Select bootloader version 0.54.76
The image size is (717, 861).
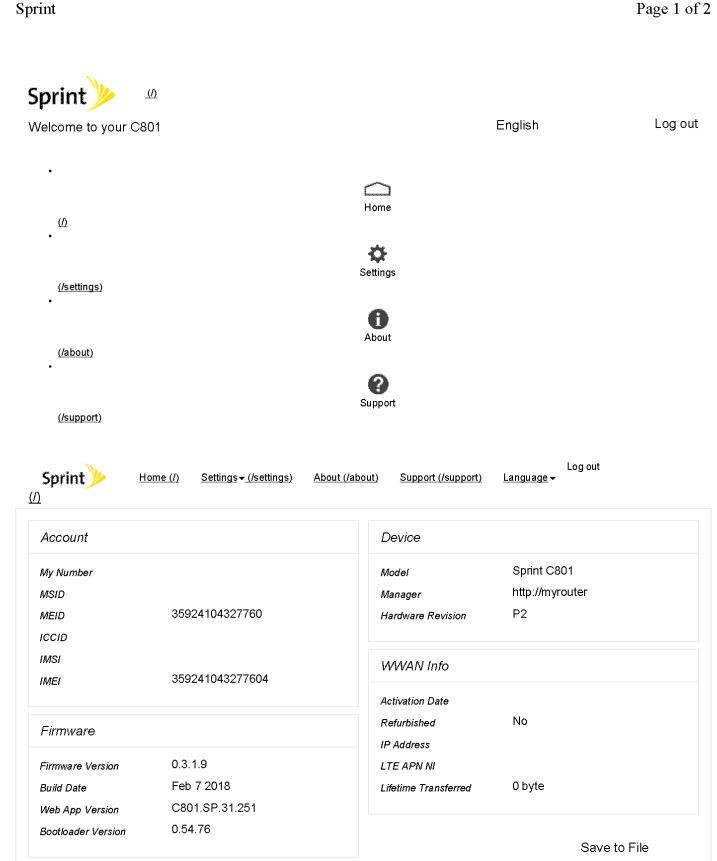[191, 829]
